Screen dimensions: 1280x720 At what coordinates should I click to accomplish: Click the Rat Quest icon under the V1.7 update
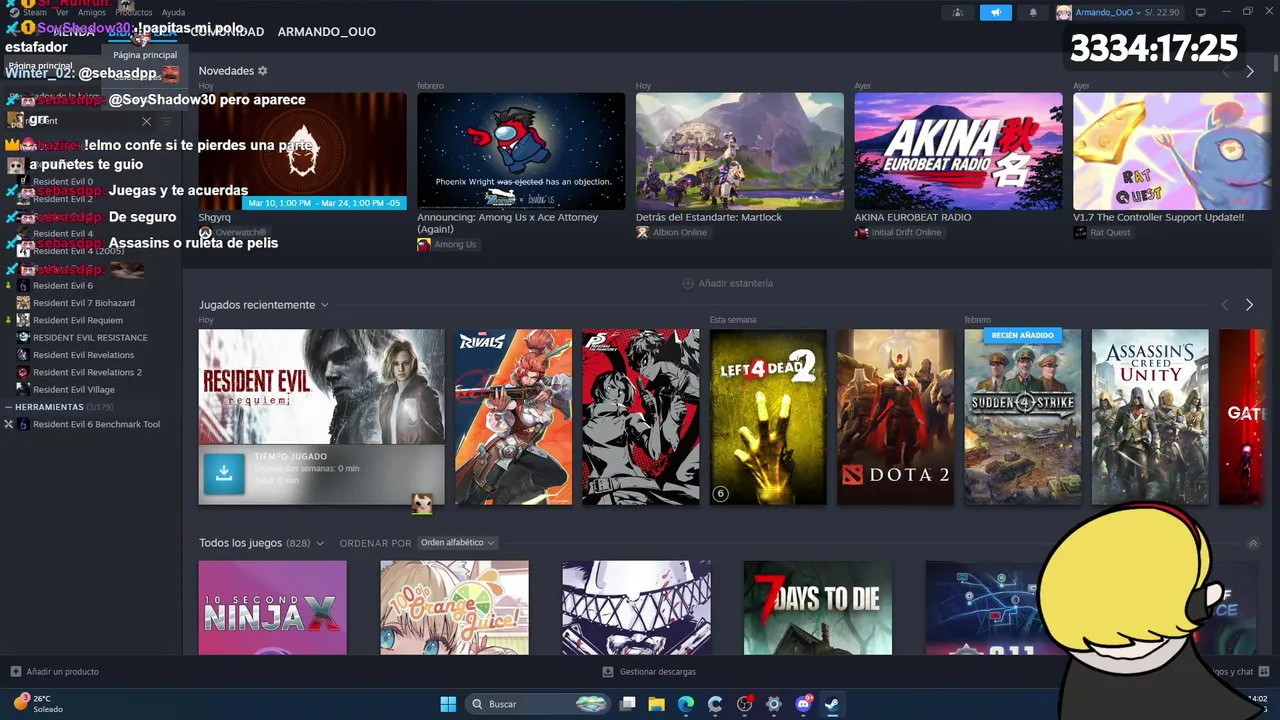tap(1080, 232)
